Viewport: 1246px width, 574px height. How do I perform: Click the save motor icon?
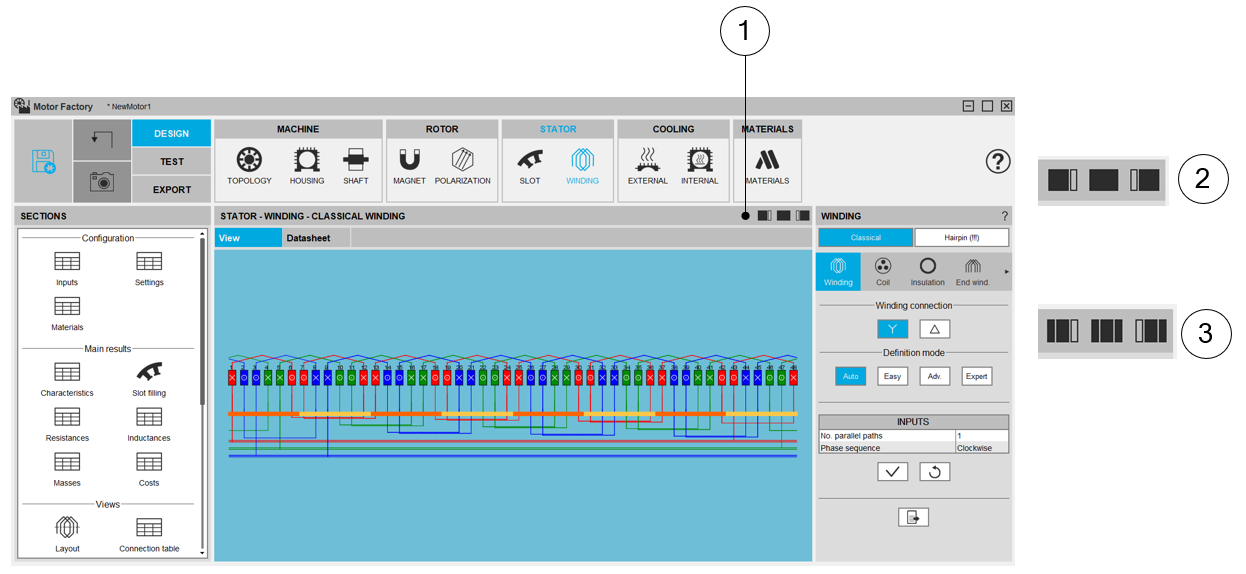[44, 162]
